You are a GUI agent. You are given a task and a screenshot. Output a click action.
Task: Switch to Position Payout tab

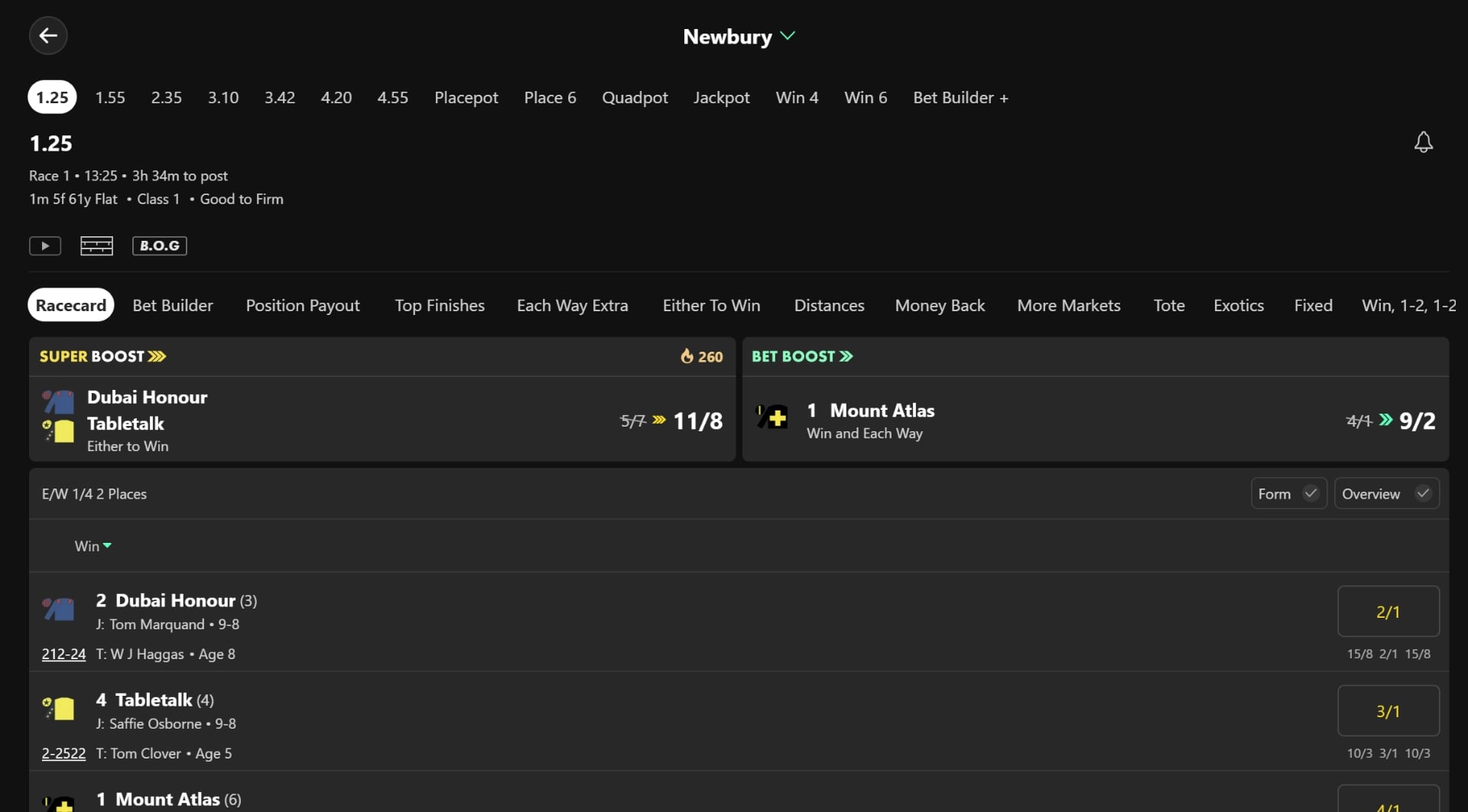click(303, 305)
